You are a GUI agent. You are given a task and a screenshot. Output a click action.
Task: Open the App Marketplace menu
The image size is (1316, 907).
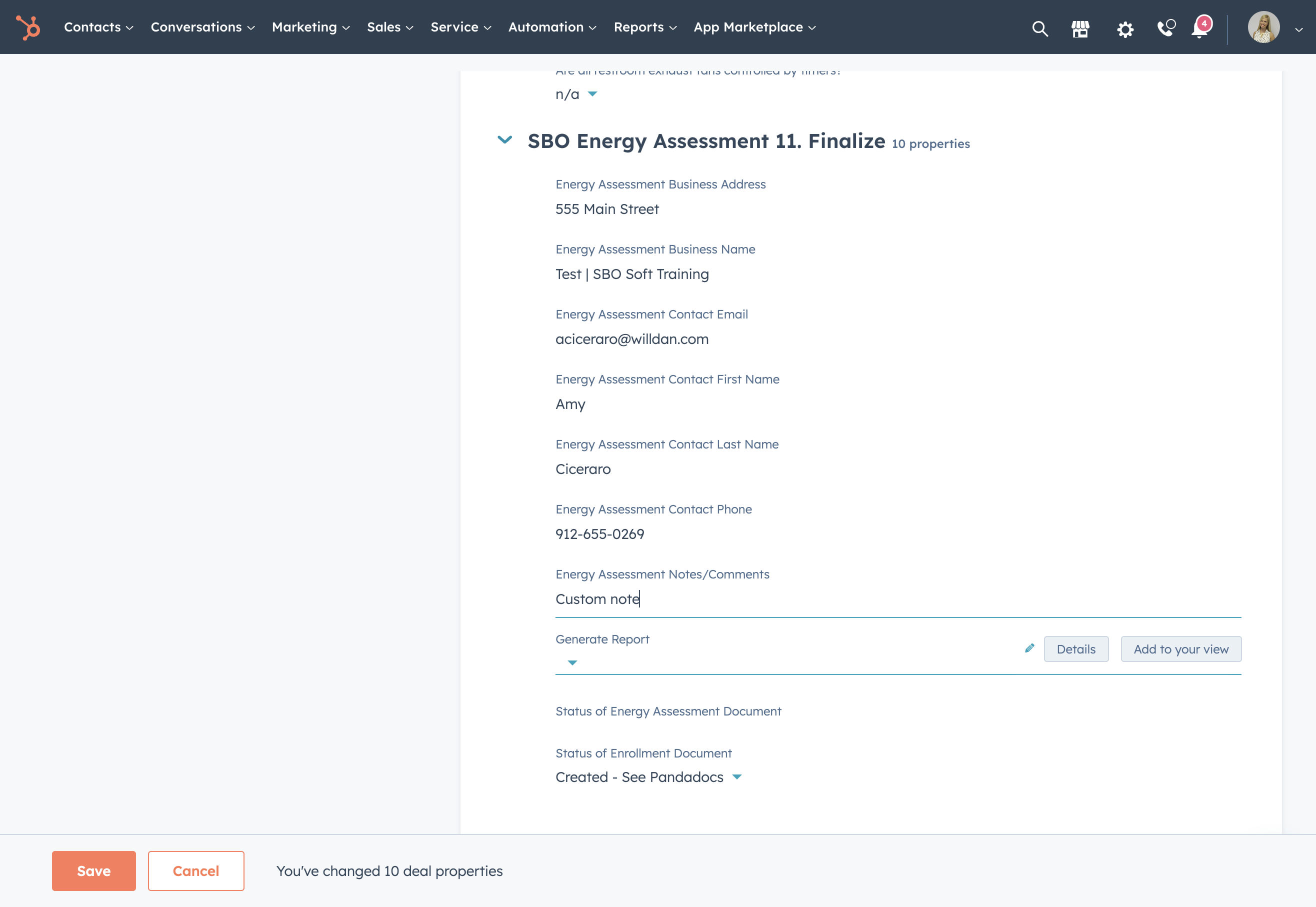click(x=754, y=27)
